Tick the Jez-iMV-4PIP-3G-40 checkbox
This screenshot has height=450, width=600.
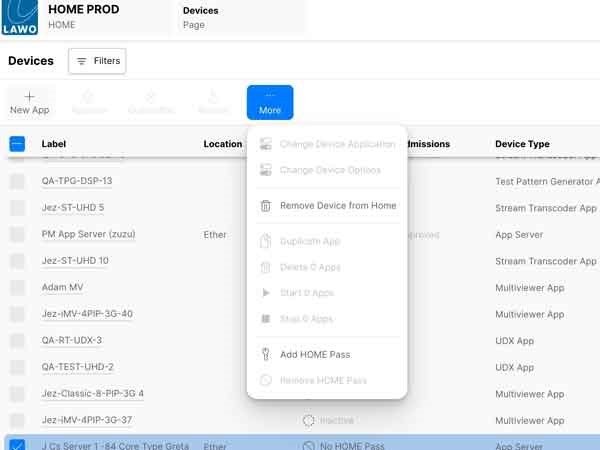coord(17,314)
